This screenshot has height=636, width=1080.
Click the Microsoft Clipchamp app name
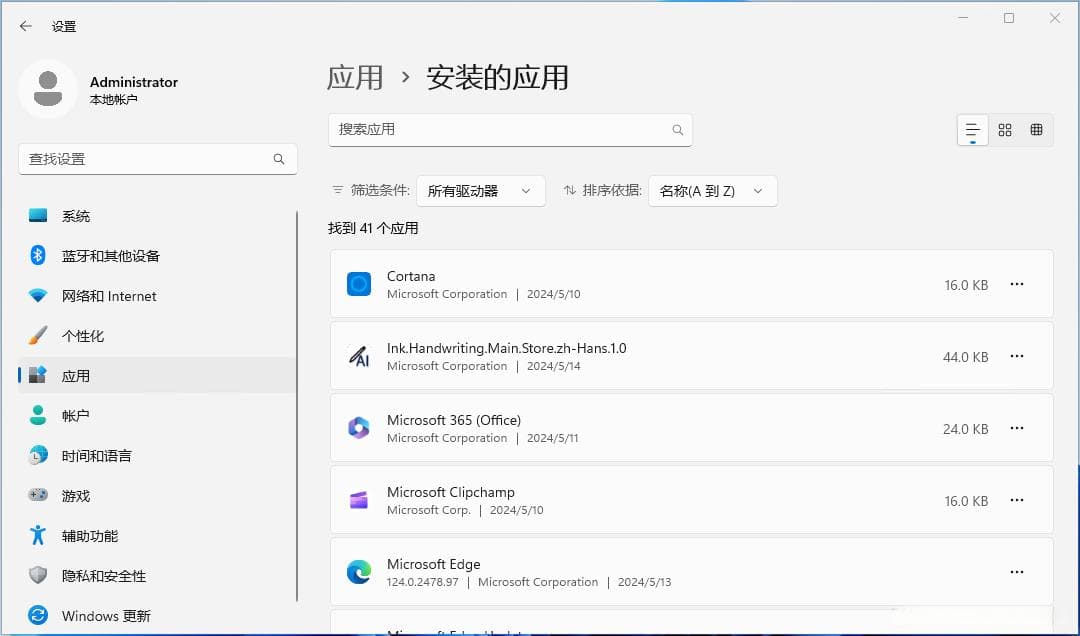coord(450,492)
